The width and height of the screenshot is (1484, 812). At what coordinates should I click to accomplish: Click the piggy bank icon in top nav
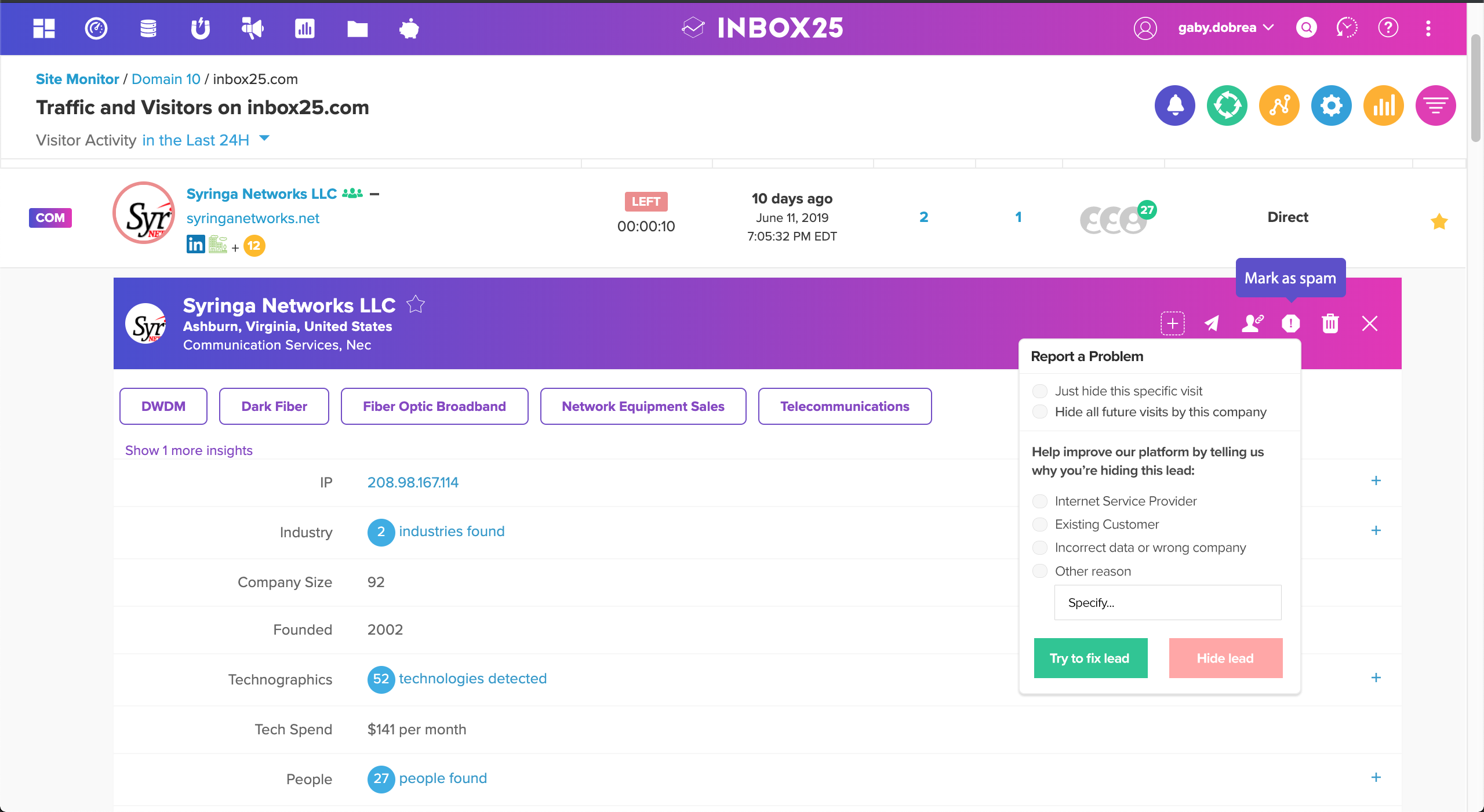pos(409,28)
